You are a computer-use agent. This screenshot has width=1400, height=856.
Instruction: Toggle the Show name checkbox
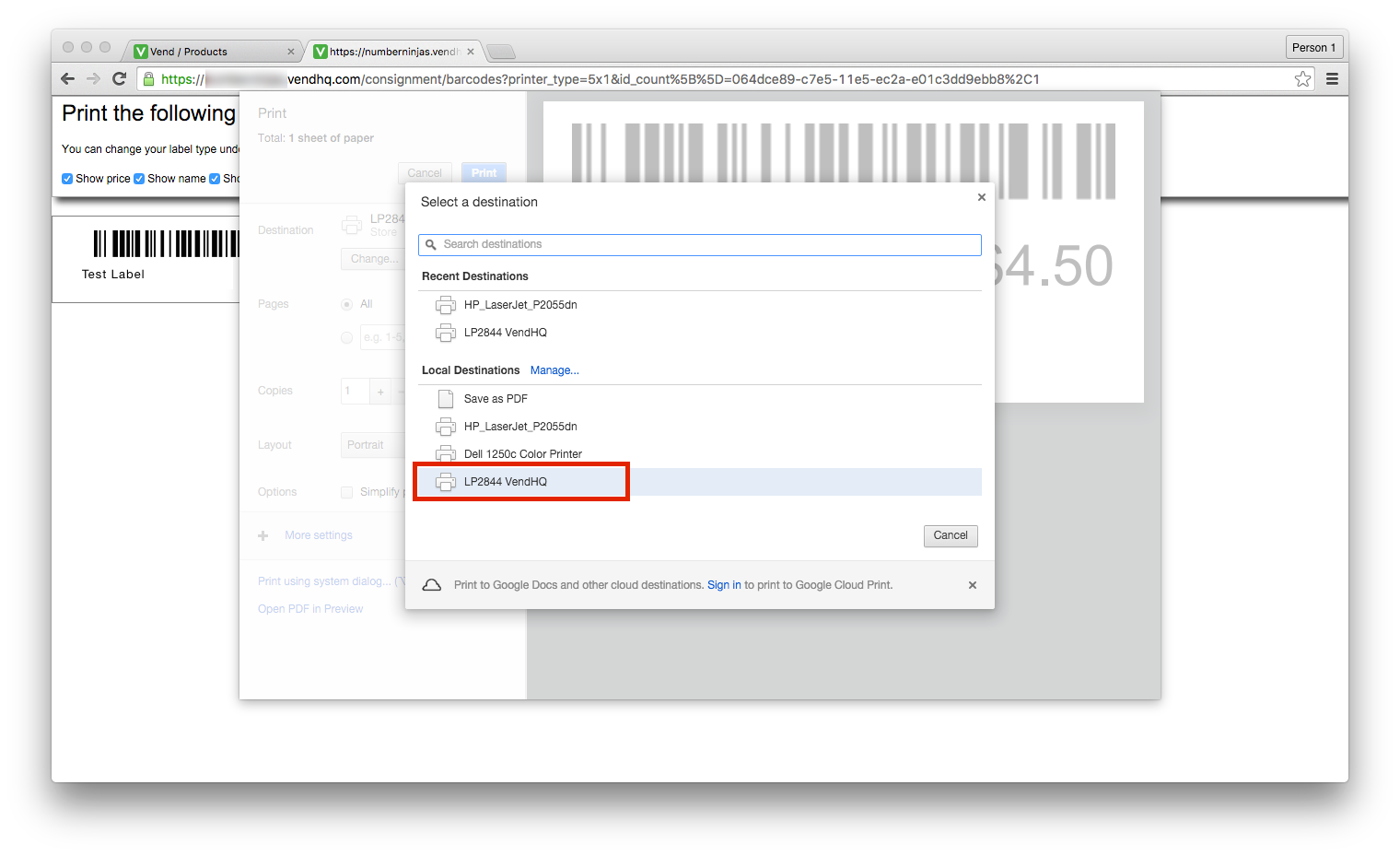coord(139,179)
